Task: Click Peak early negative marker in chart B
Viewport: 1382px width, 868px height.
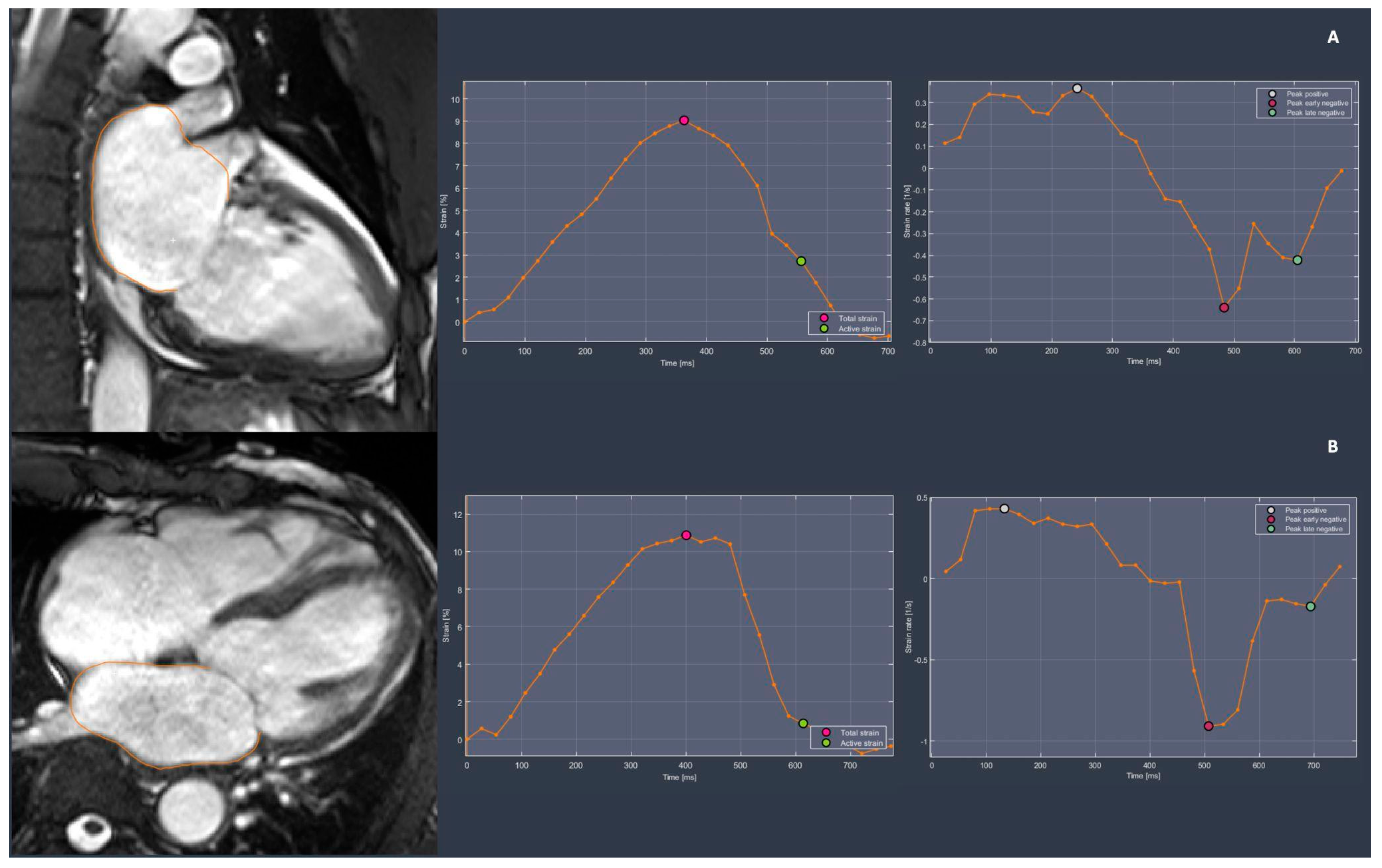Action: [x=1208, y=726]
